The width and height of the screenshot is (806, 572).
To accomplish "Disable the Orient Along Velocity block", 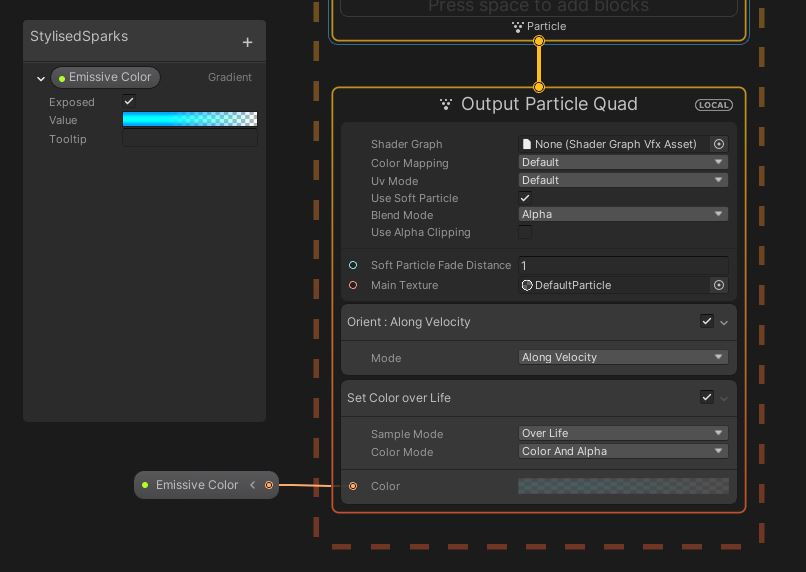I will click(707, 321).
